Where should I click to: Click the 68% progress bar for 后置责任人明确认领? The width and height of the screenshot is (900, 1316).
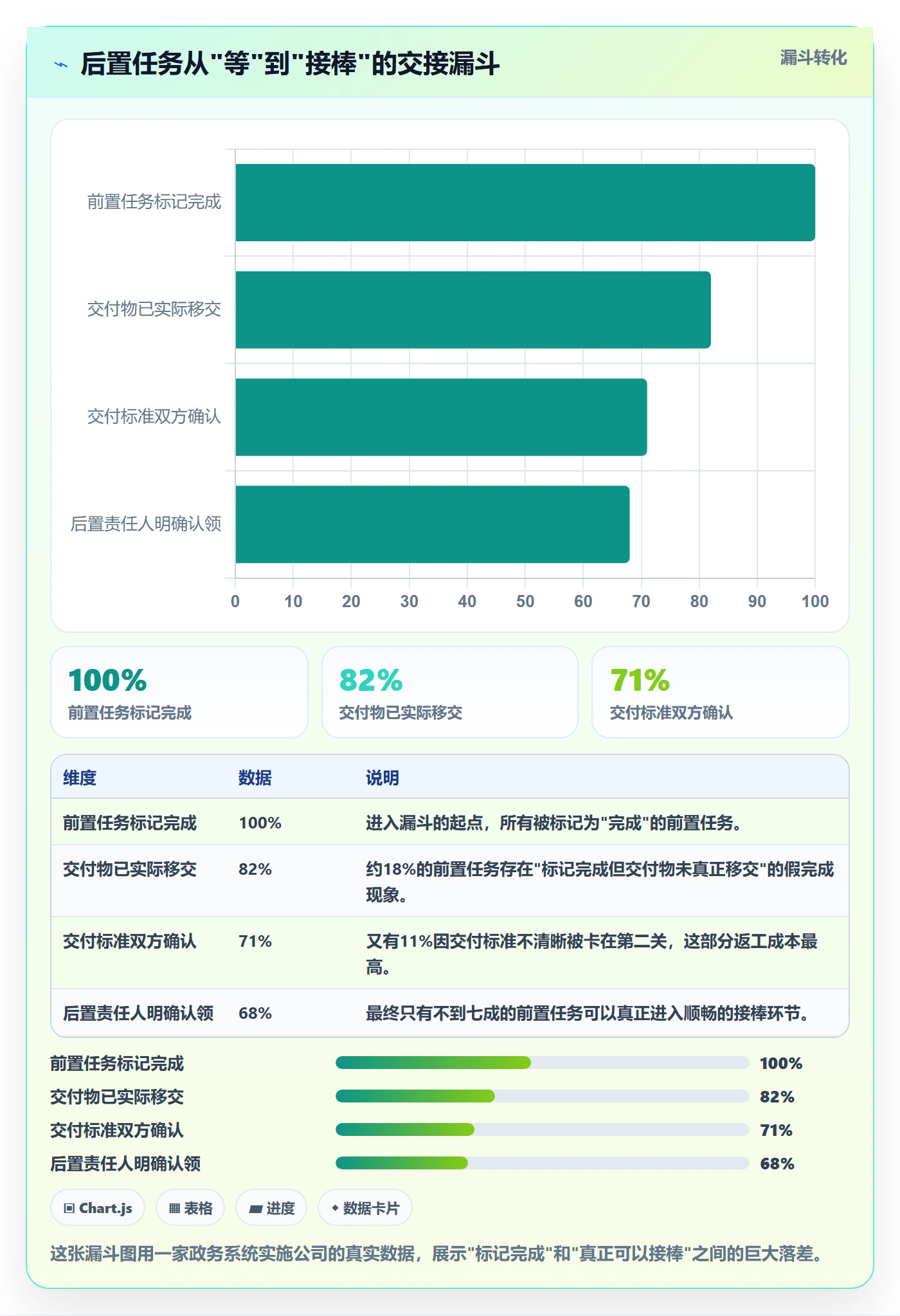pos(543,1163)
